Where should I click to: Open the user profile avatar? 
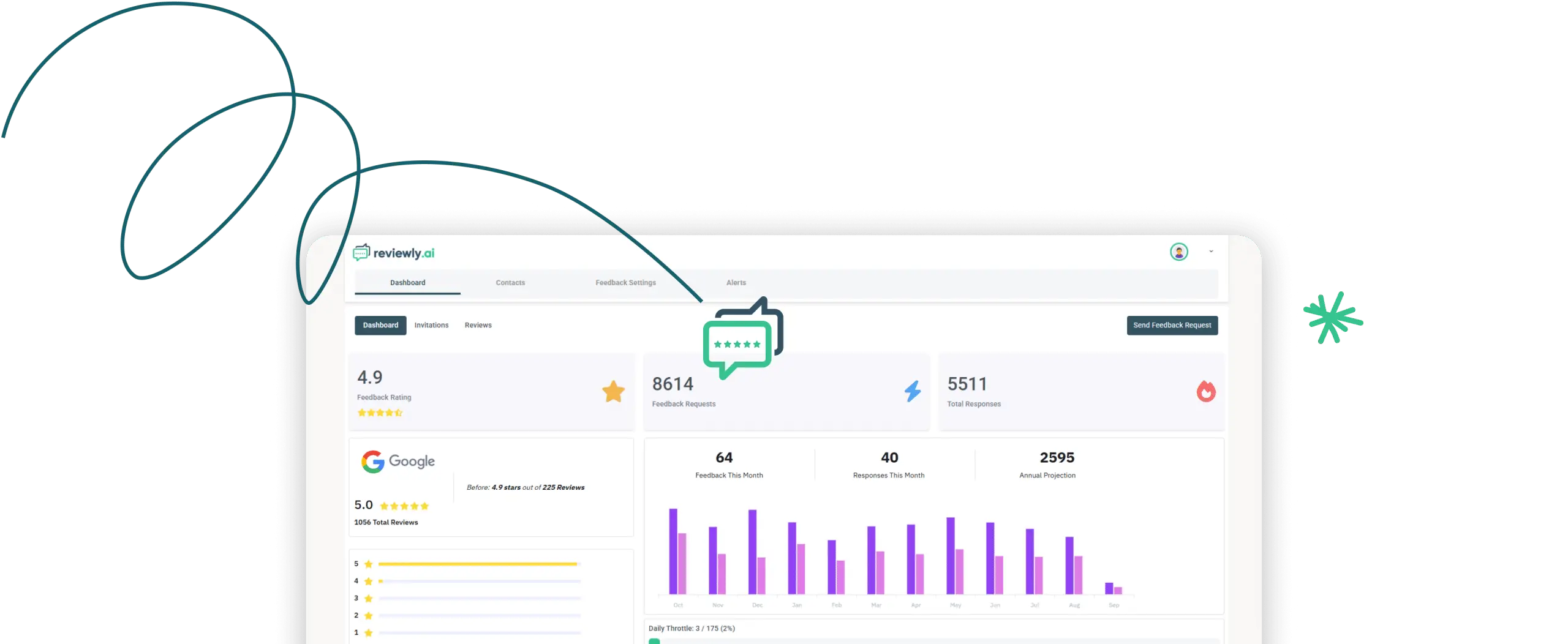[1178, 252]
